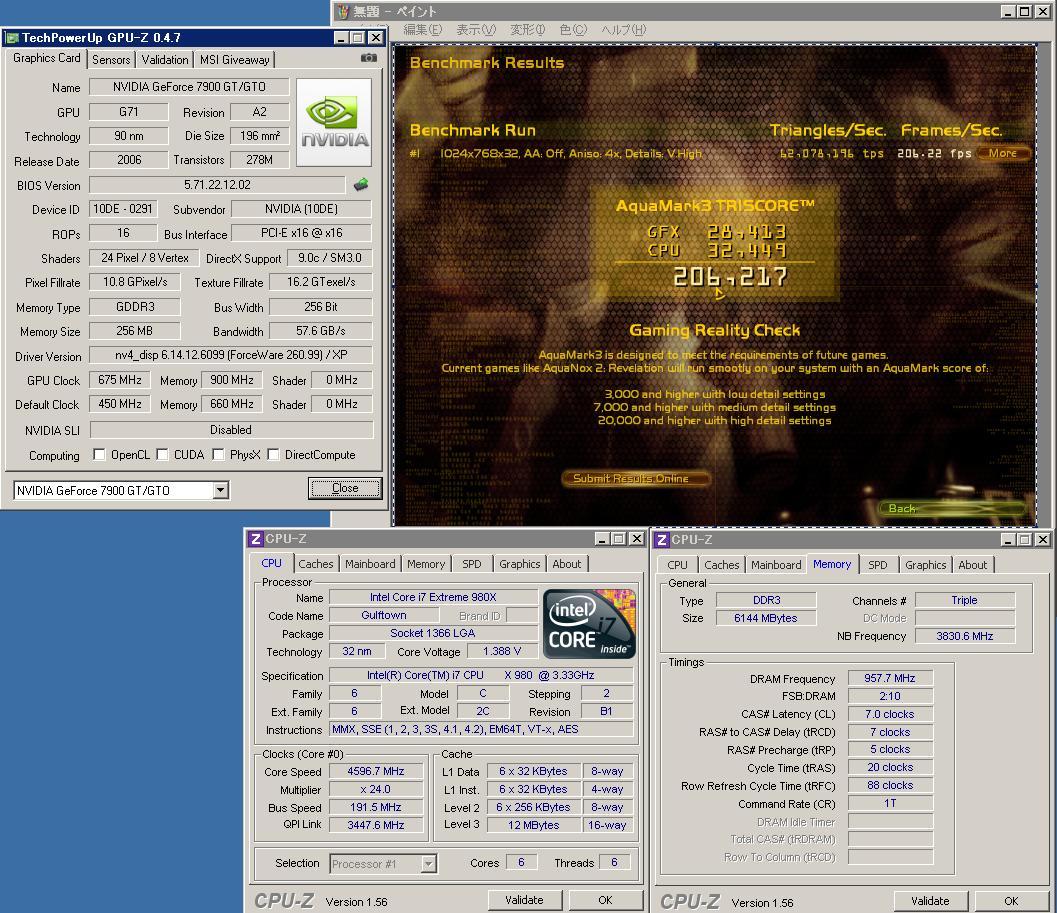The width and height of the screenshot is (1057, 913).
Task: Open the GPU selection dropdown in GPU-Z
Action: [x=220, y=490]
